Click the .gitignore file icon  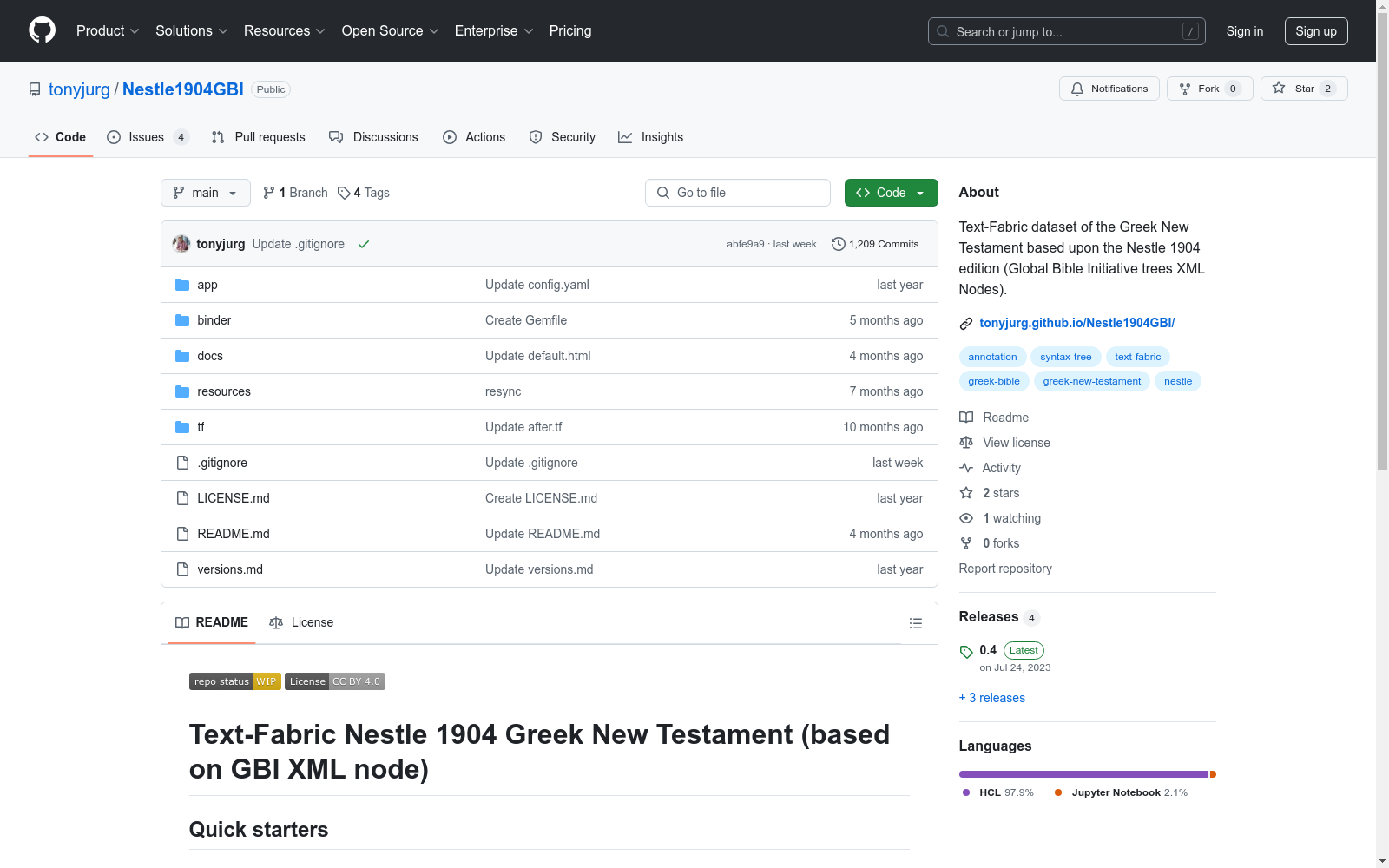click(x=182, y=463)
